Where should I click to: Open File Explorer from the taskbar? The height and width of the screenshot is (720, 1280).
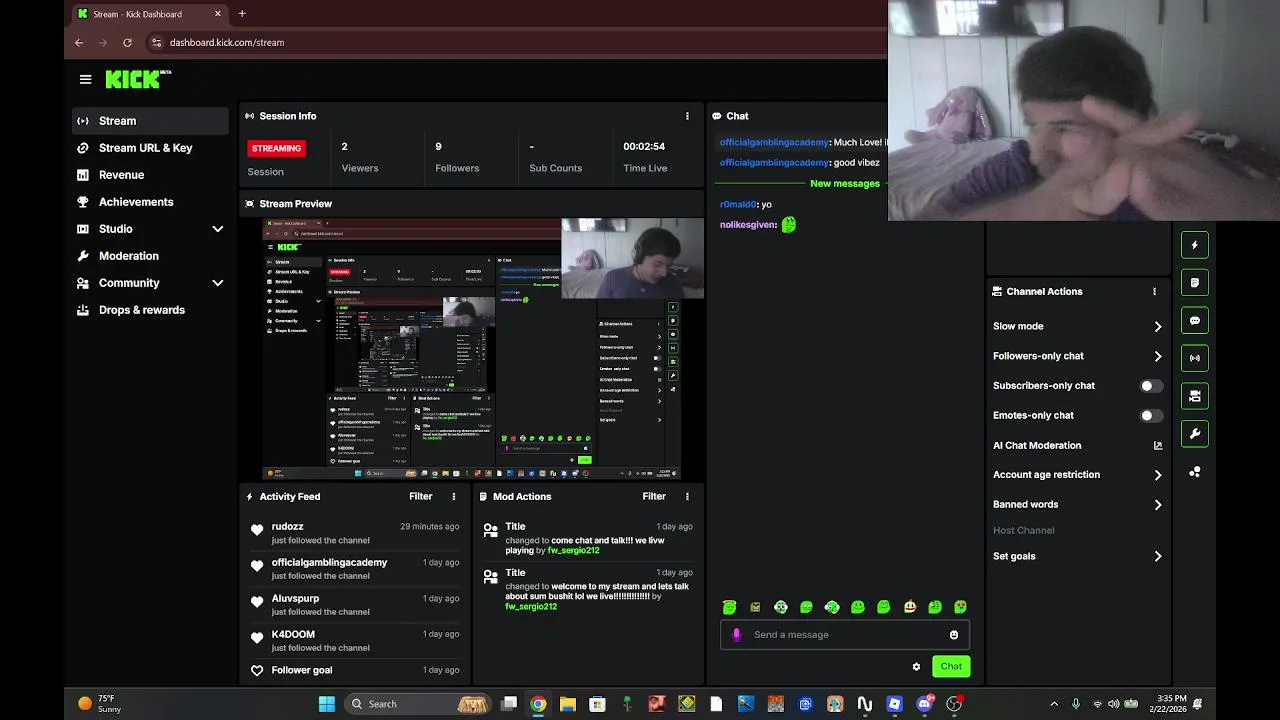point(567,704)
